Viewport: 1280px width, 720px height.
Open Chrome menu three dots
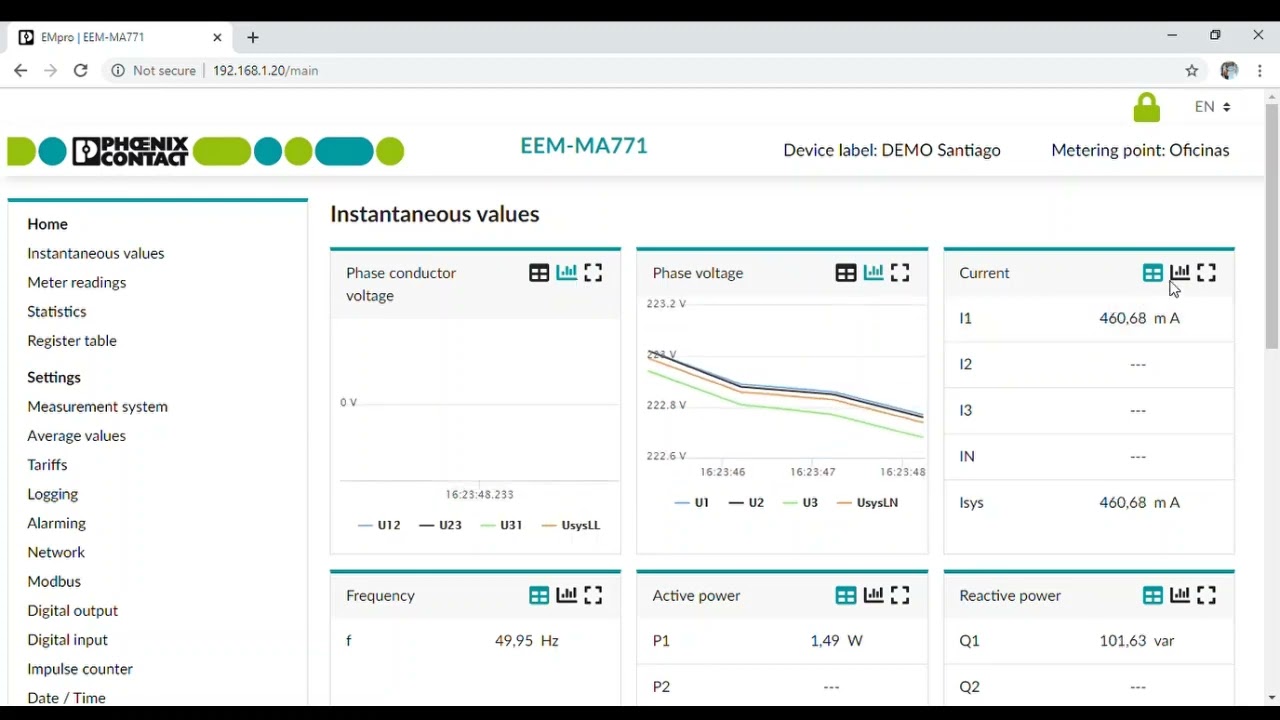[x=1260, y=70]
